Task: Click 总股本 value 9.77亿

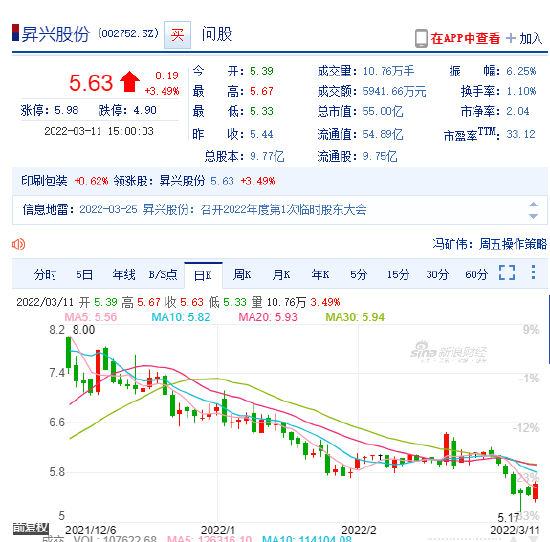Action: [267, 156]
